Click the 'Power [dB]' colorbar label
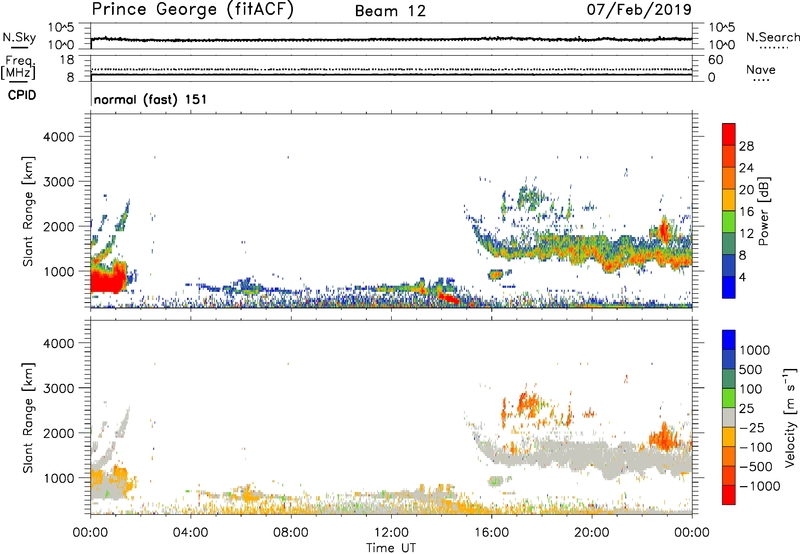Viewport: 800px width, 554px height. click(x=763, y=211)
